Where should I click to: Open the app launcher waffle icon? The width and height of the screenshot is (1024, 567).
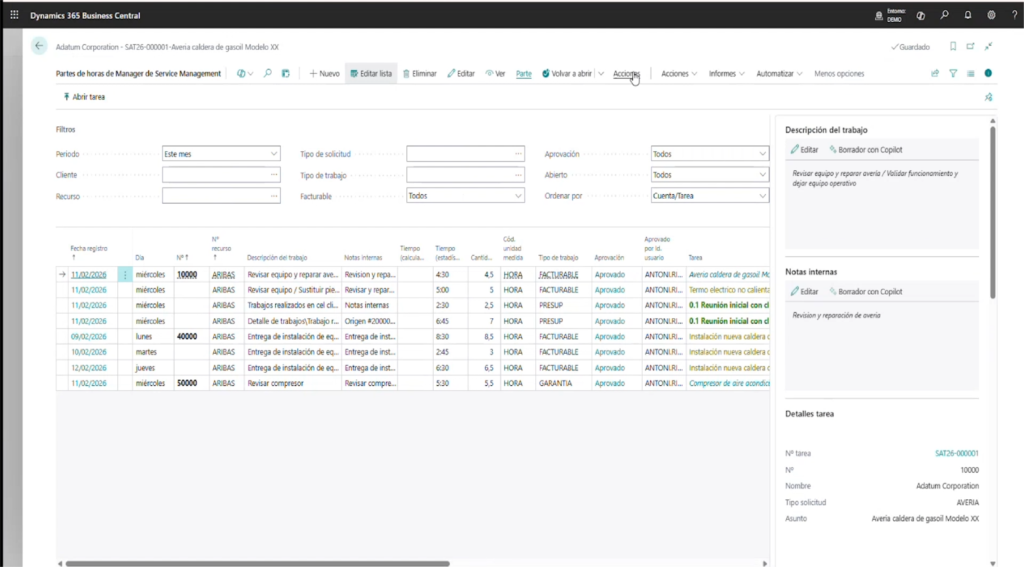coord(14,15)
